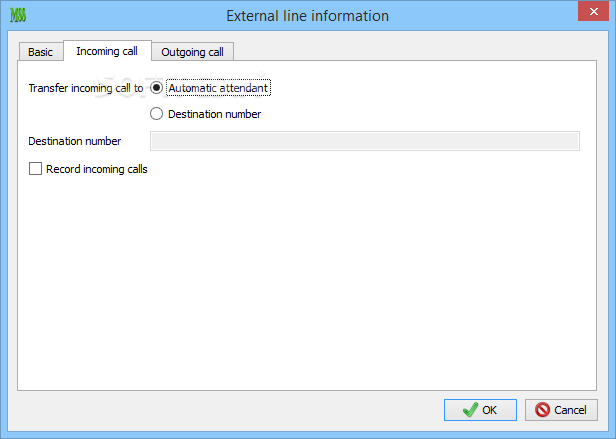Switch to the Basic tab
The width and height of the screenshot is (616, 439).
pos(41,52)
